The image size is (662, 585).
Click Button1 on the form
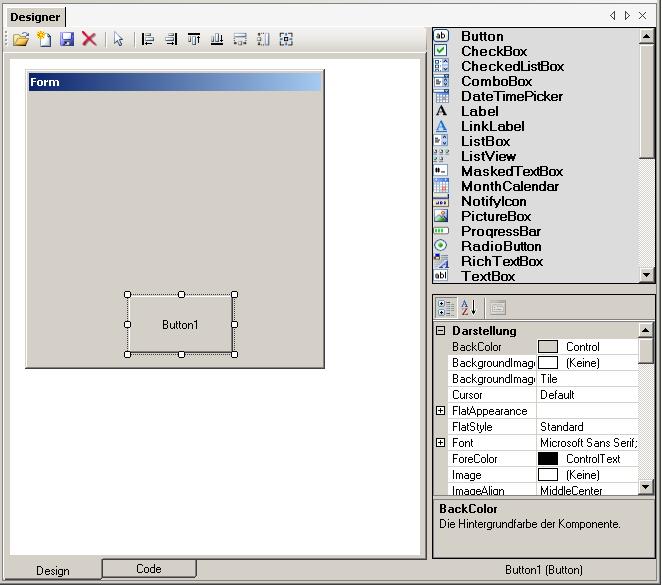click(x=180, y=324)
